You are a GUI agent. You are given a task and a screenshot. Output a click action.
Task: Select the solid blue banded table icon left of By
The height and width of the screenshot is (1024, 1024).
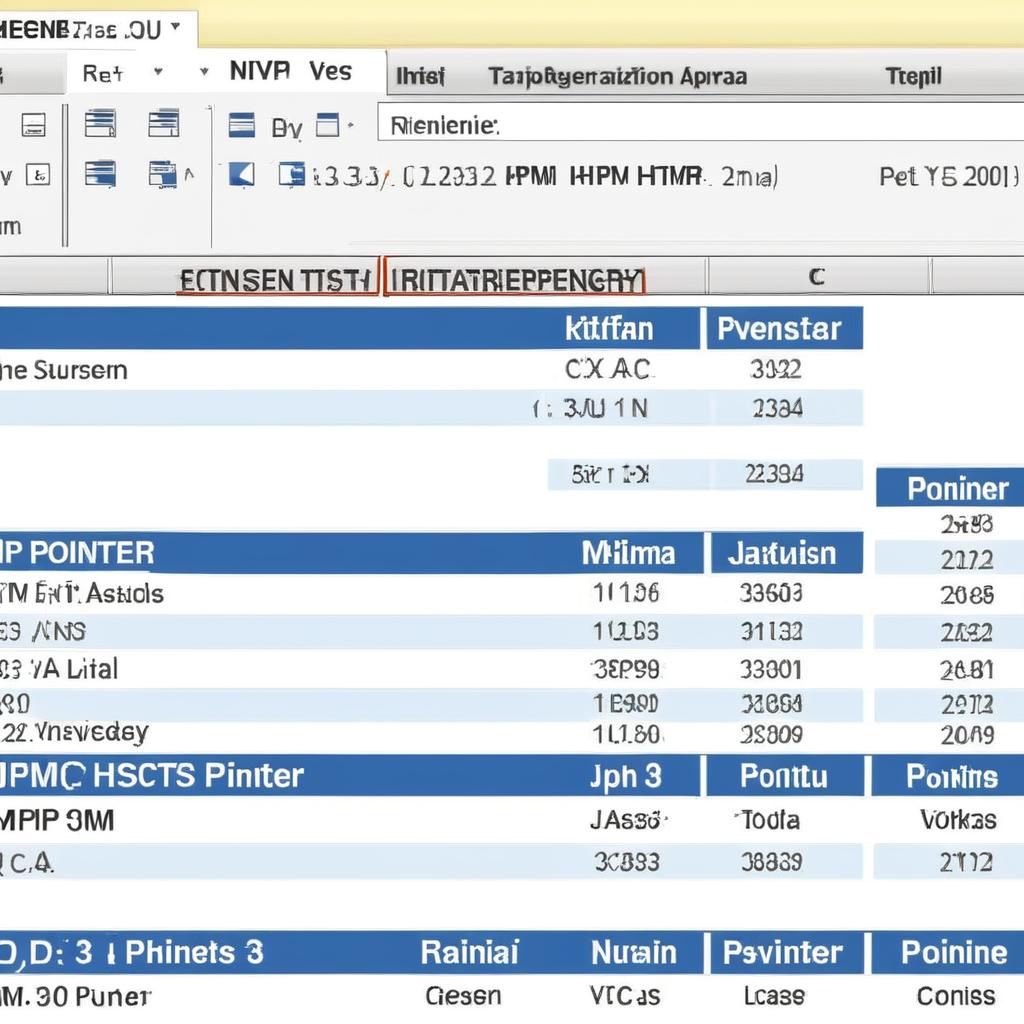[x=242, y=125]
